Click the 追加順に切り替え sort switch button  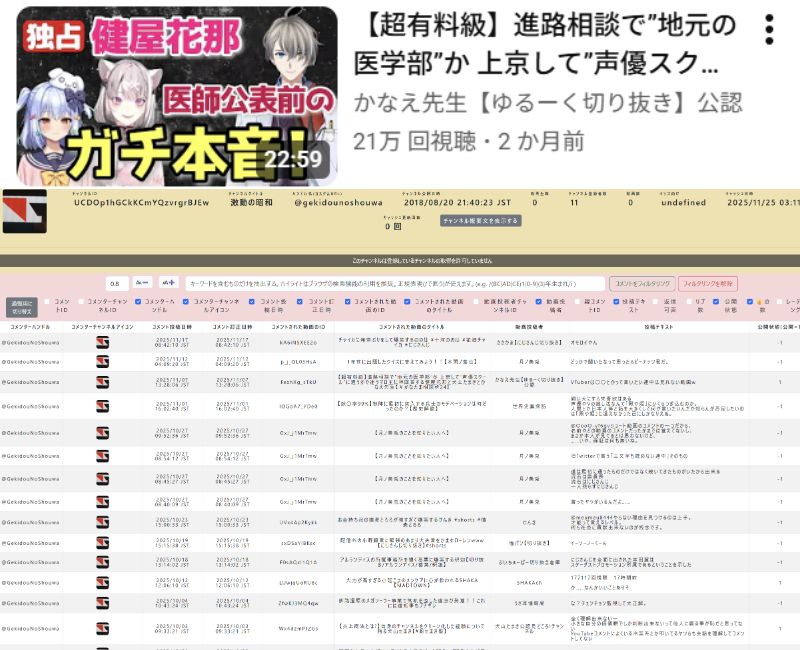click(22, 306)
